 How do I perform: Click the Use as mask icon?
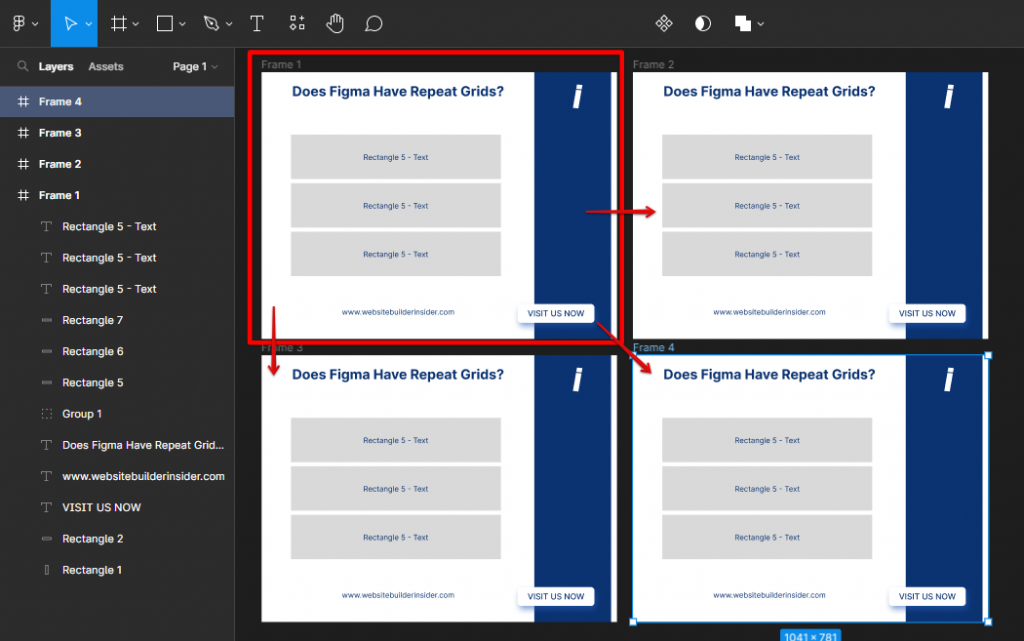tap(702, 22)
